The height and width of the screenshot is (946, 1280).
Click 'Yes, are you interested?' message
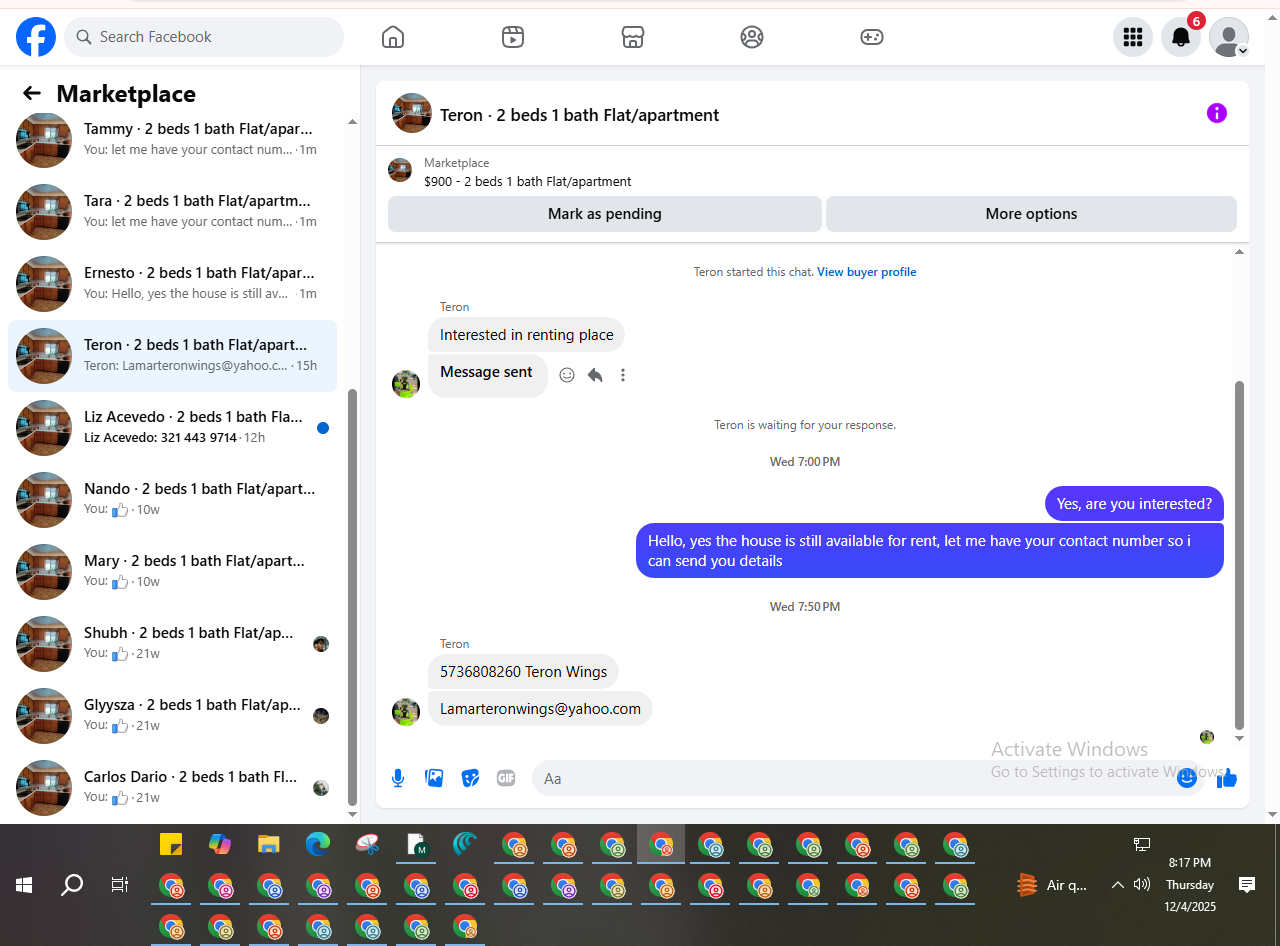click(x=1134, y=504)
